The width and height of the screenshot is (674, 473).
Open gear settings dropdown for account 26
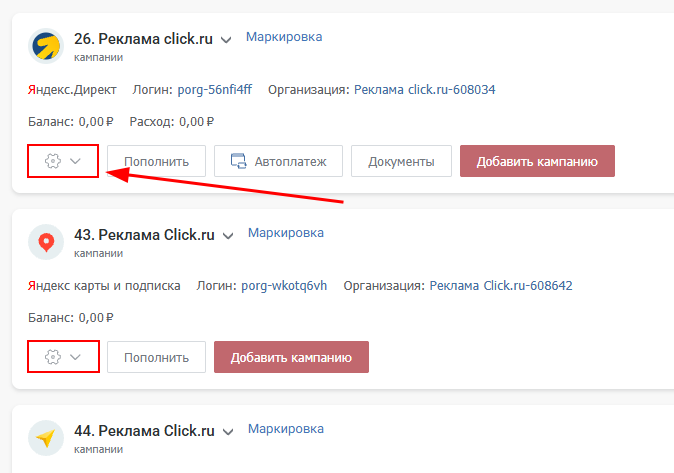tap(63, 161)
